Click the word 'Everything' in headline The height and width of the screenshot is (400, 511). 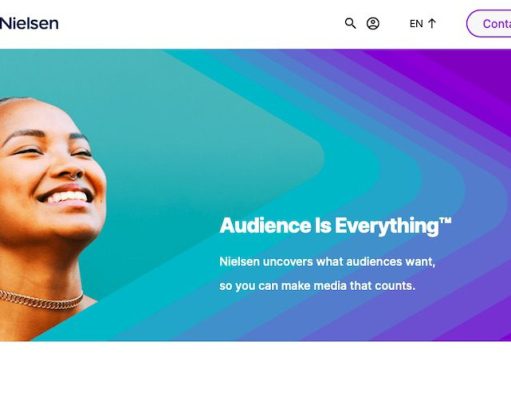pyautogui.click(x=387, y=226)
